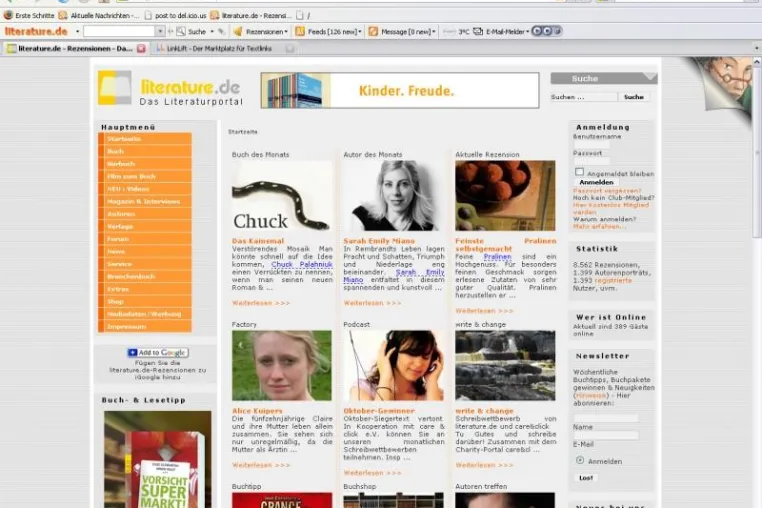Screen dimensions: 762x508
Task: Open Shop in the Hauptmenü
Action: point(145,301)
